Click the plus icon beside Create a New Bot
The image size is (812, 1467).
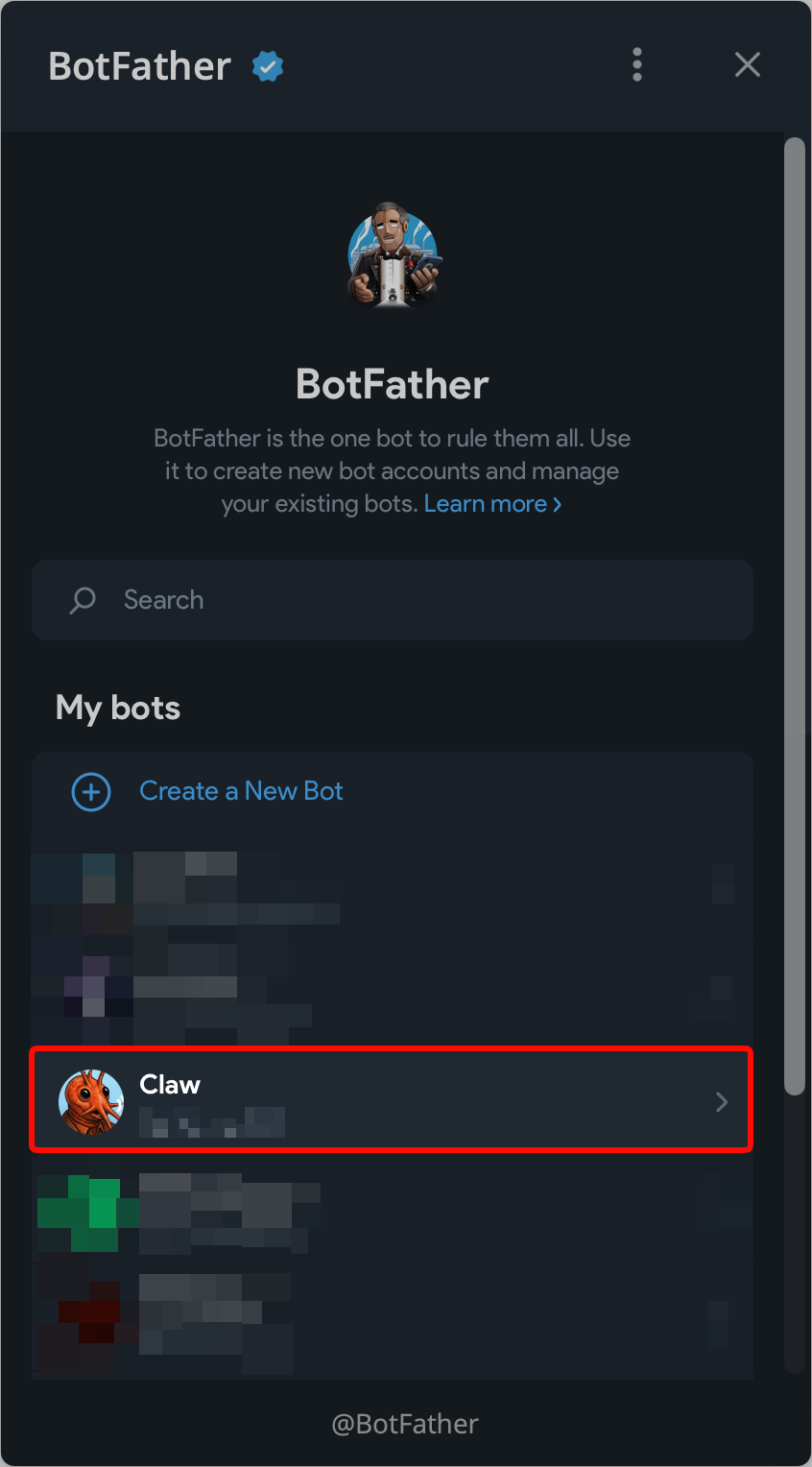91,792
